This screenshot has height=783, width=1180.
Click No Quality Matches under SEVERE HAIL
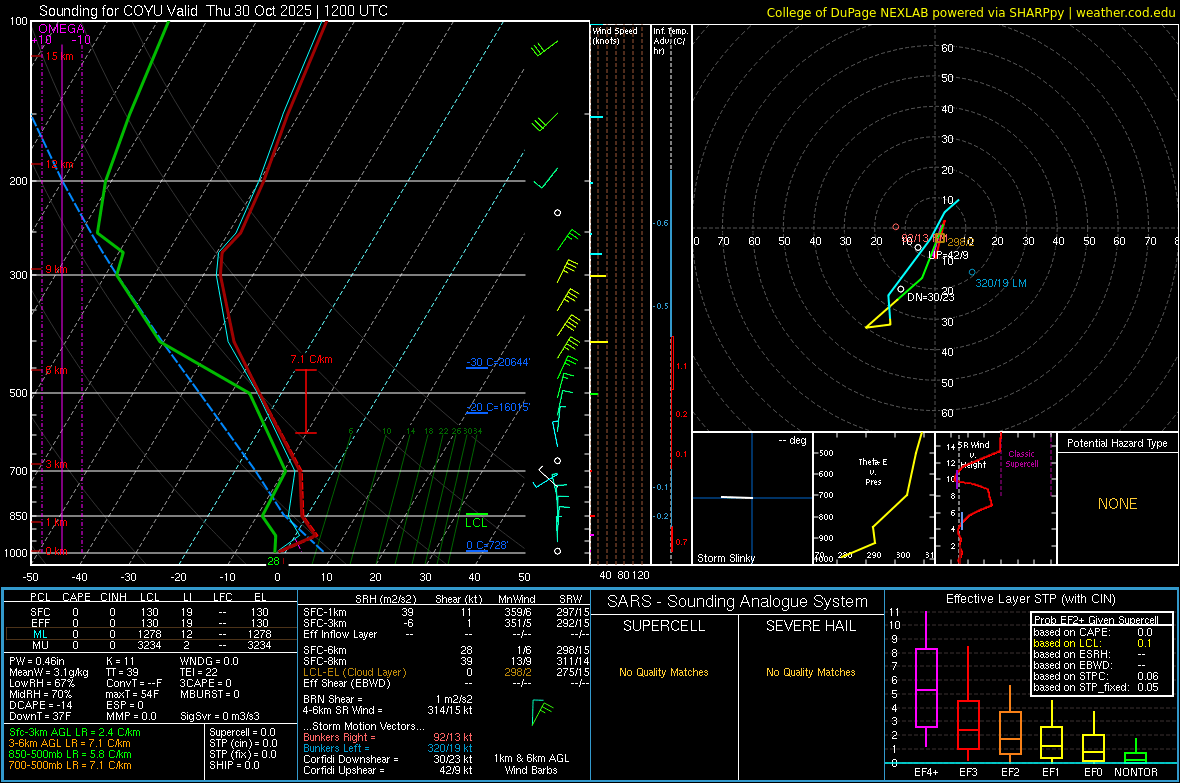pyautogui.click(x=810, y=672)
